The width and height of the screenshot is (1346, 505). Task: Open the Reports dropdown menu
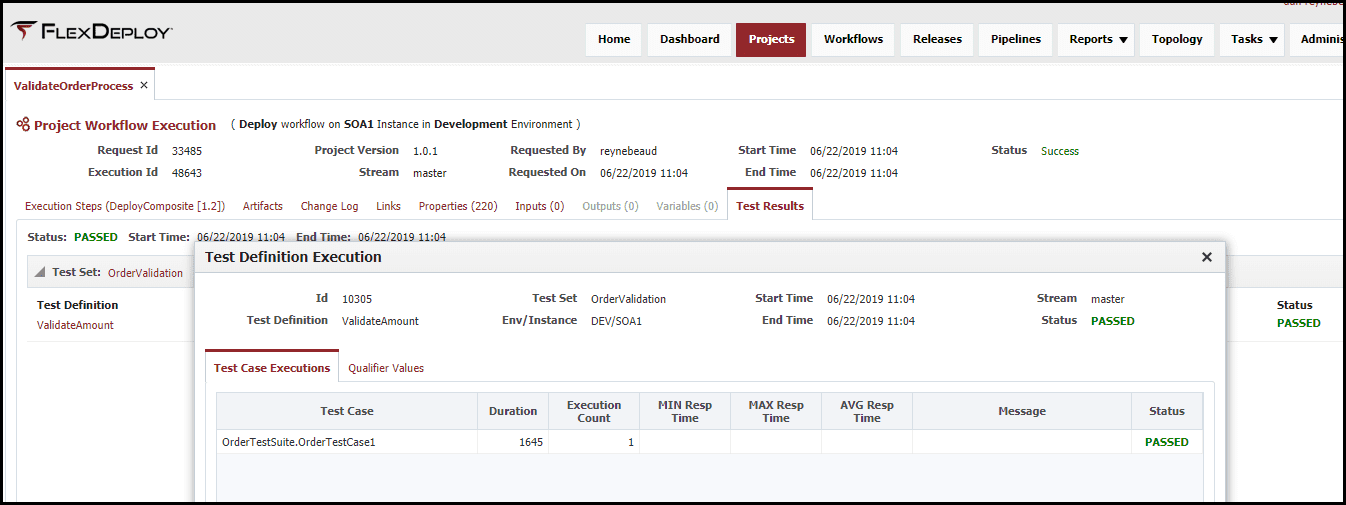click(x=1098, y=39)
